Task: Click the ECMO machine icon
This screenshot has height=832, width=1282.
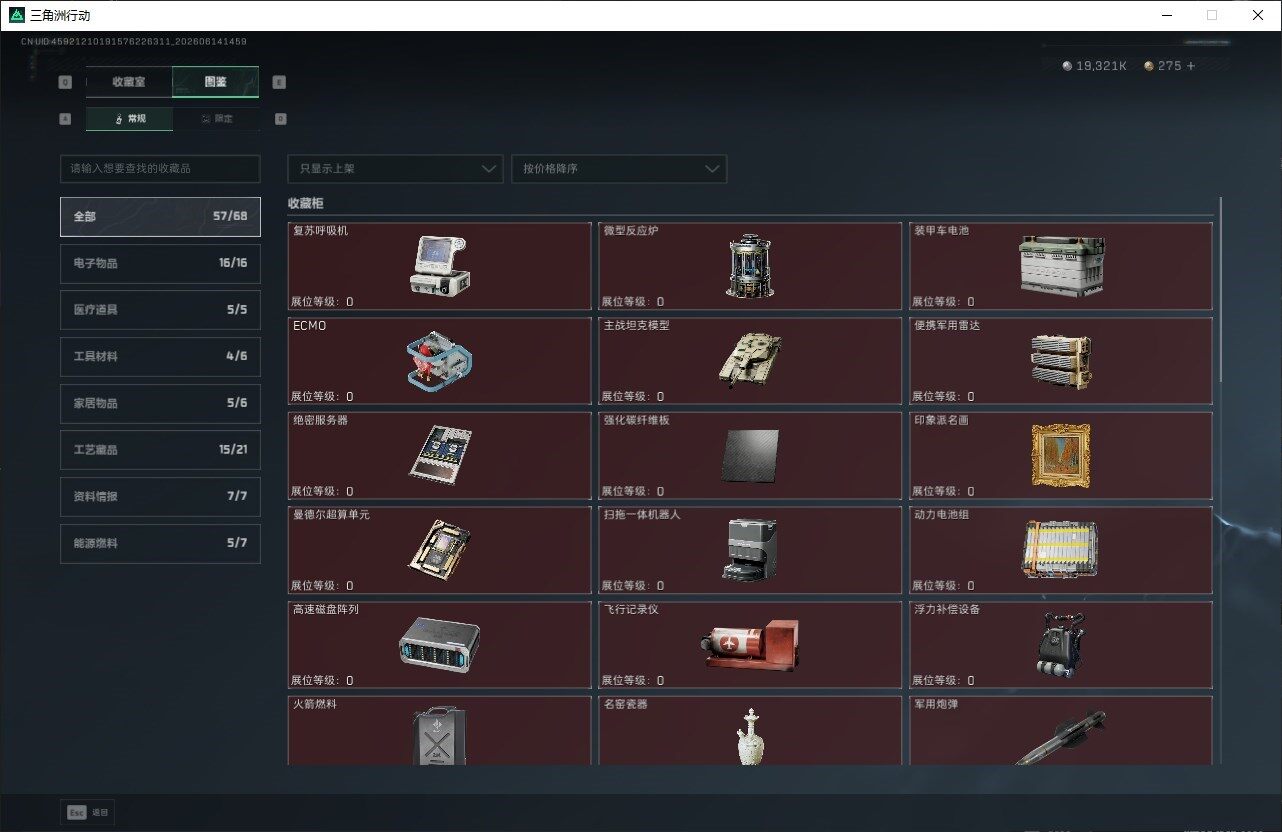Action: click(440, 360)
